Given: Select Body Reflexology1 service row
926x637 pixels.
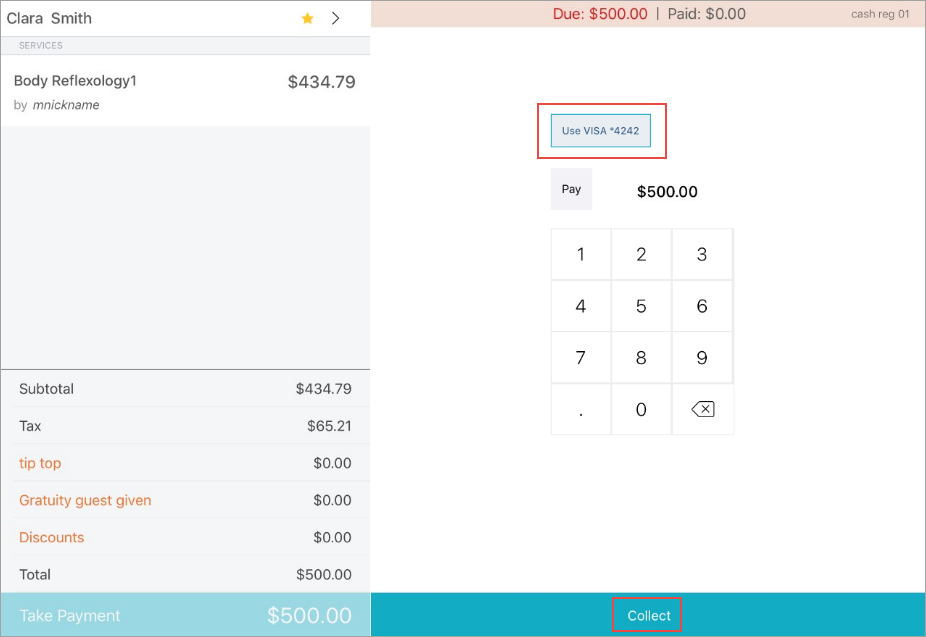Looking at the screenshot, I should coord(185,92).
